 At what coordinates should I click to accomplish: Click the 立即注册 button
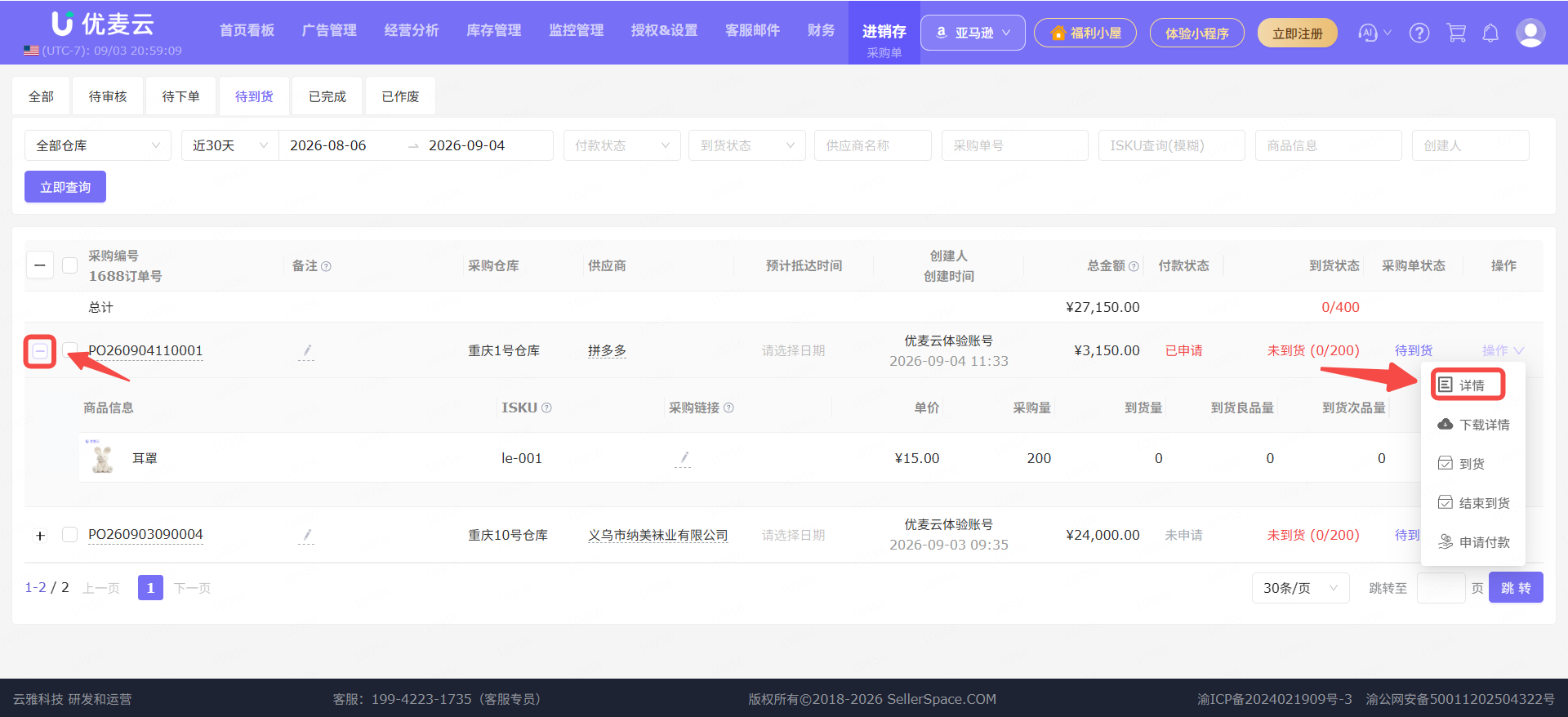(x=1297, y=33)
